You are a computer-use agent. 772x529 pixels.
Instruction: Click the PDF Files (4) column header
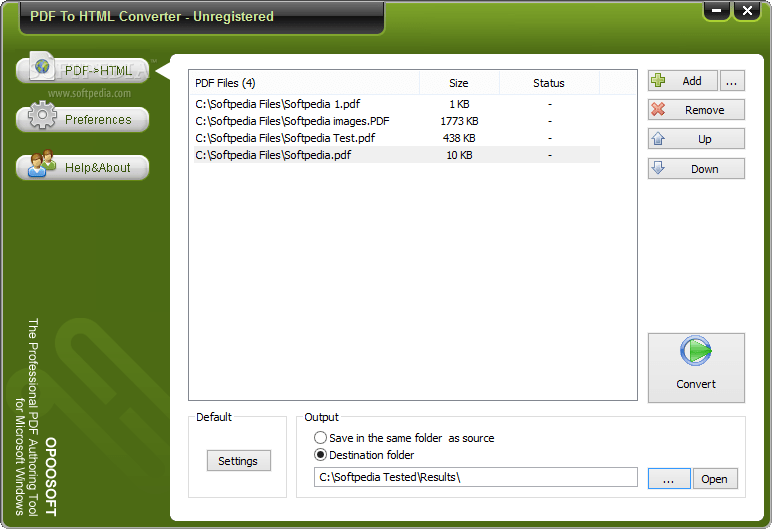pos(304,83)
